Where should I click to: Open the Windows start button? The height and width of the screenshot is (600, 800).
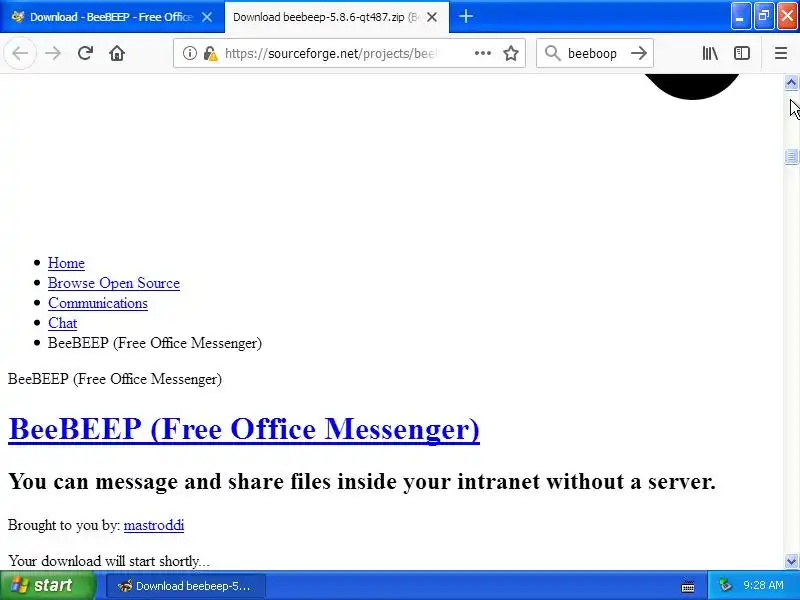[47, 585]
